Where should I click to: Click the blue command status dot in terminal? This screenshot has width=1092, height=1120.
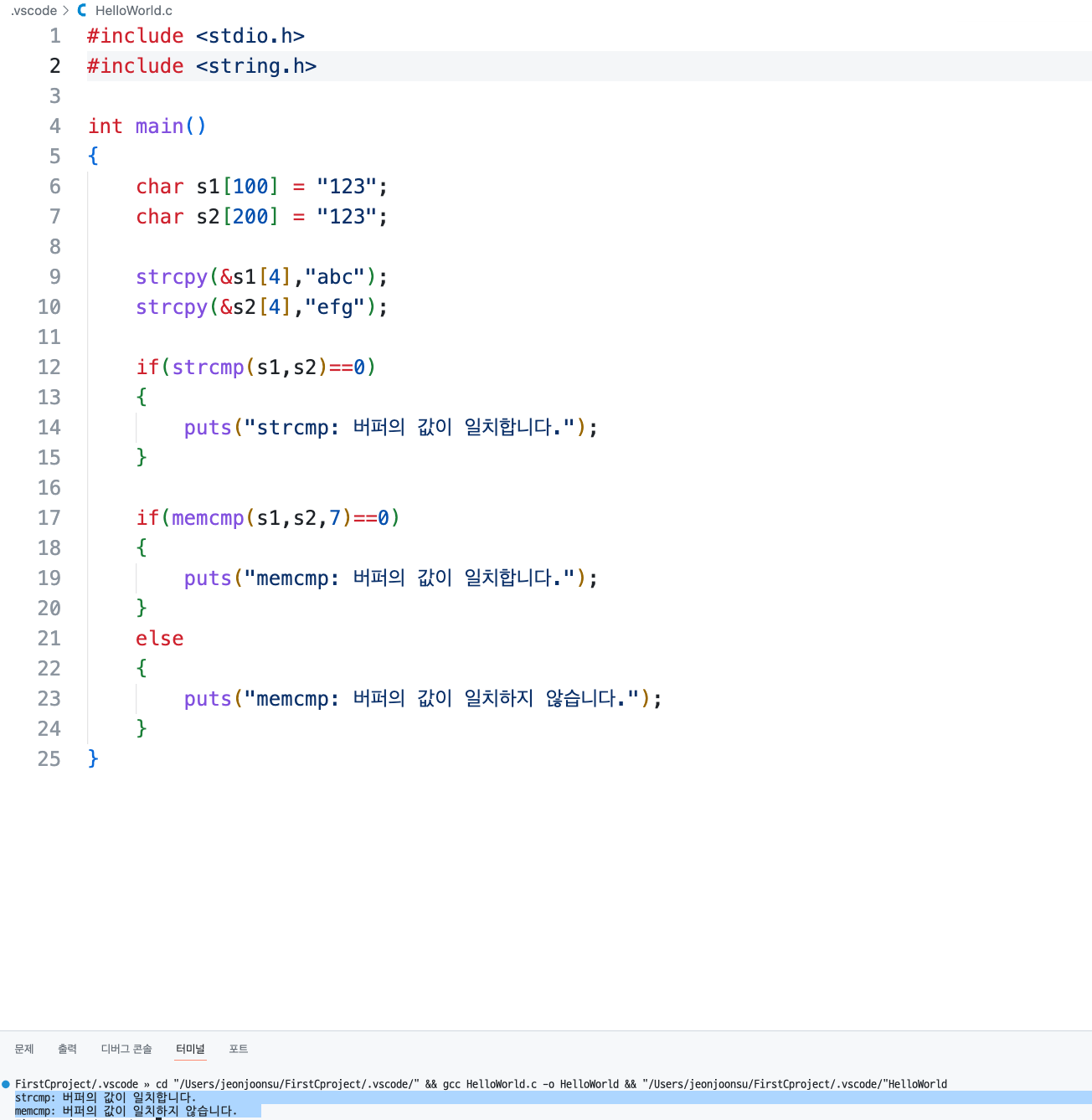point(6,1084)
